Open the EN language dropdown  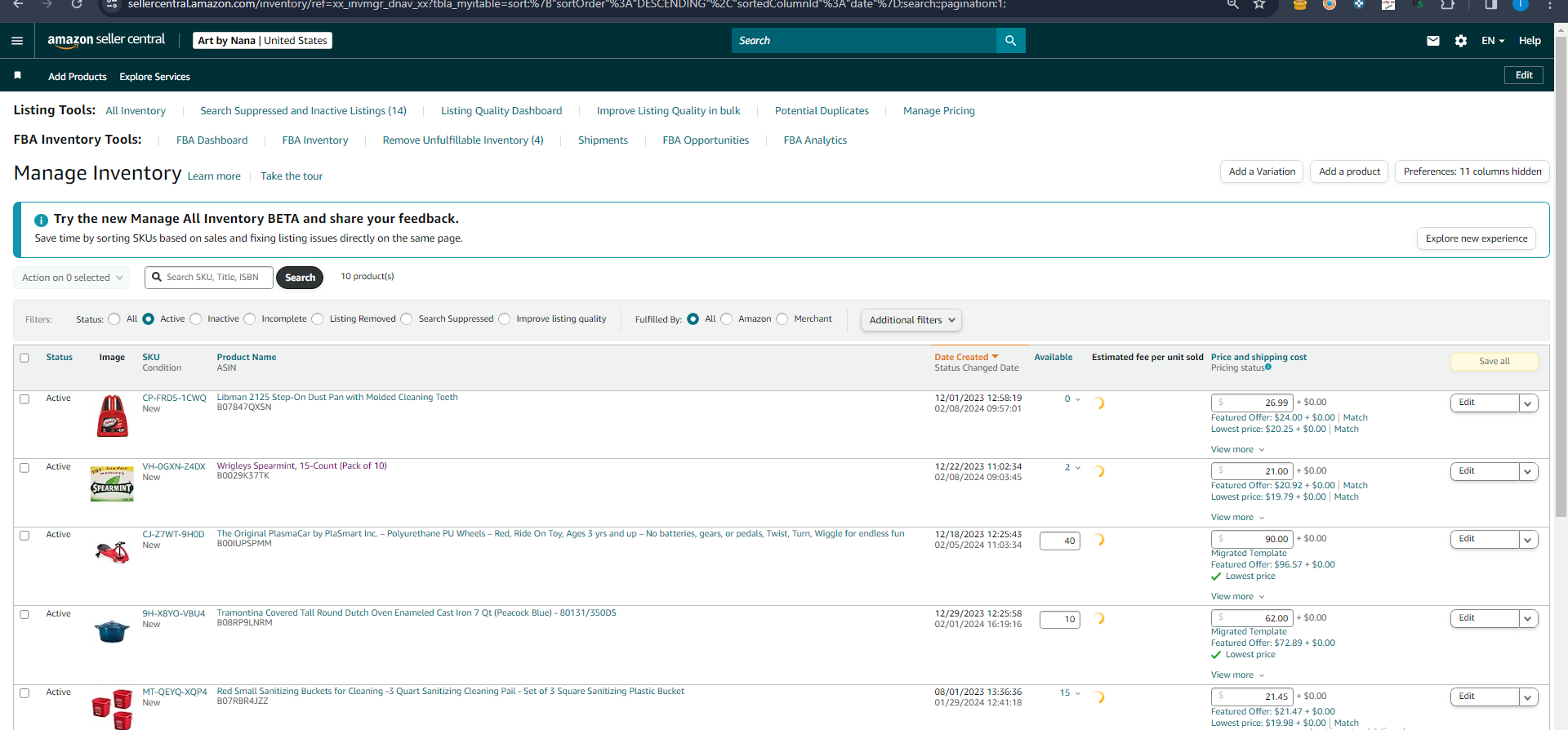[1493, 41]
